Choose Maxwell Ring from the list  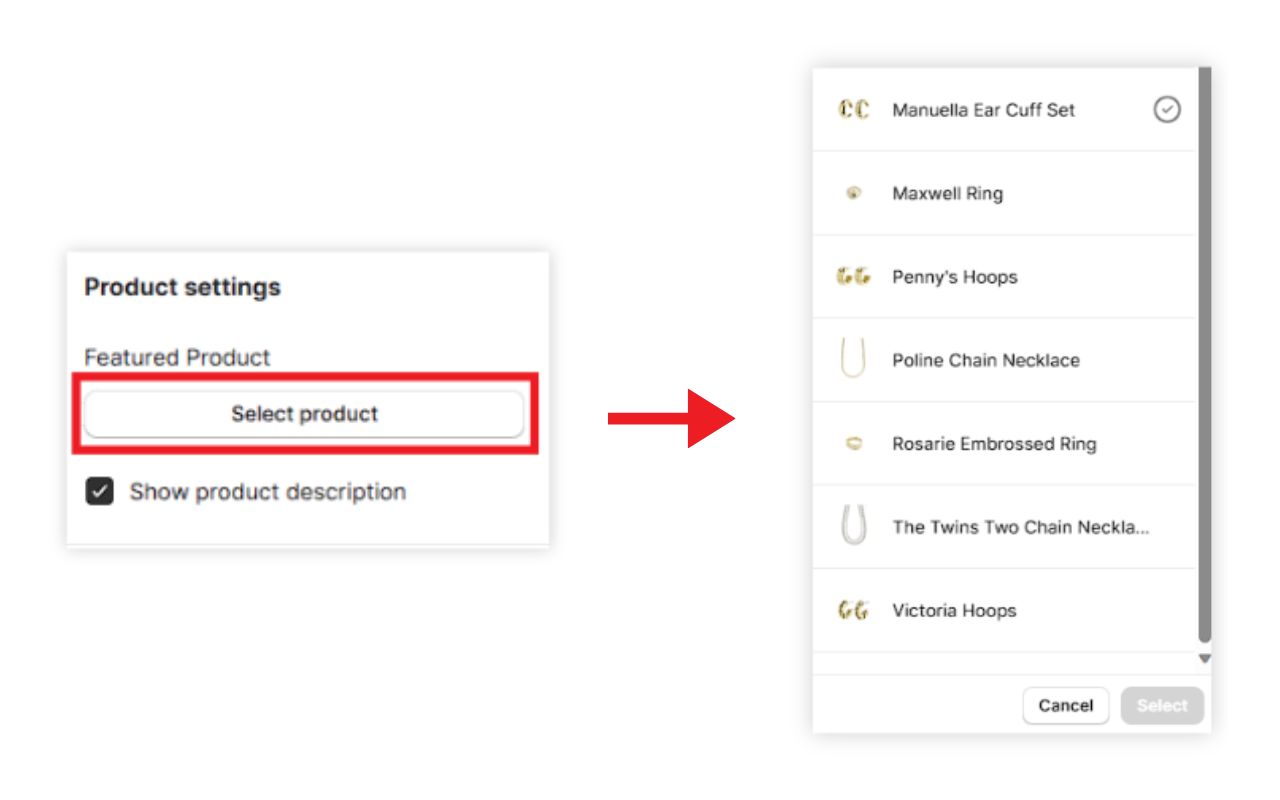click(947, 194)
